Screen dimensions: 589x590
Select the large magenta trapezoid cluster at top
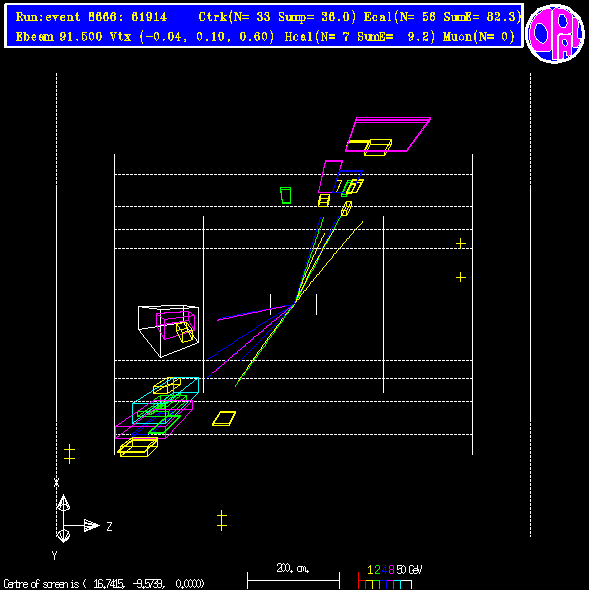388,134
